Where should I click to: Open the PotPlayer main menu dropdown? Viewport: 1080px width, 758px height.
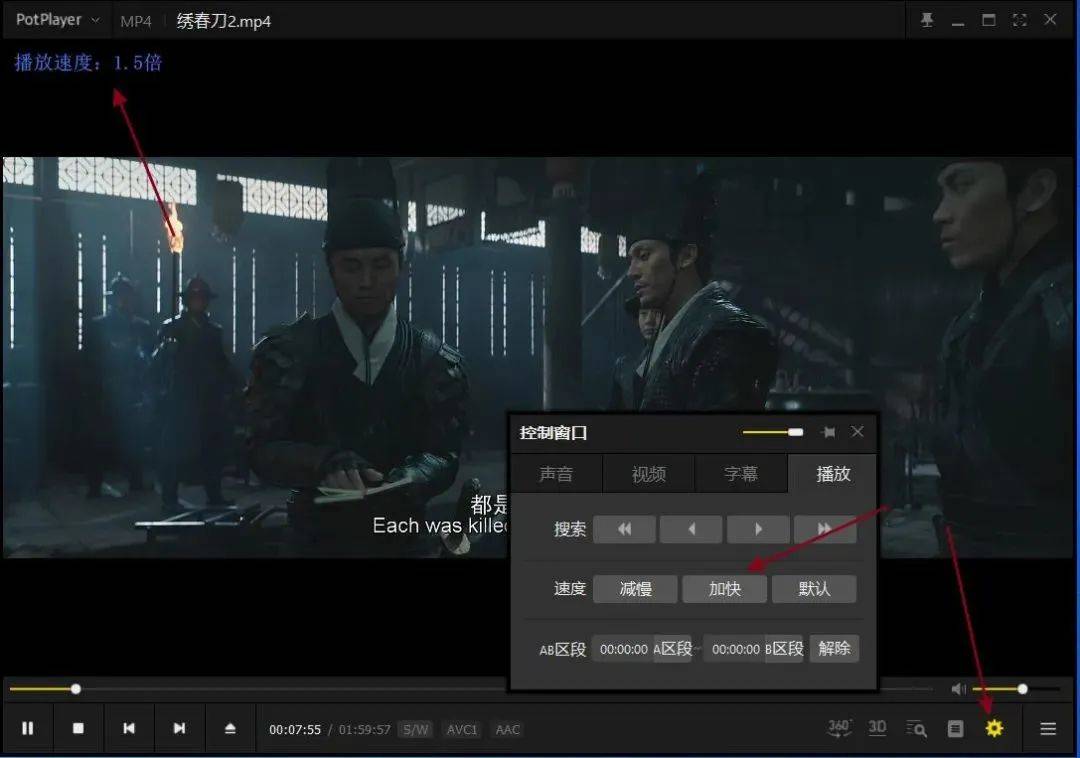point(58,20)
